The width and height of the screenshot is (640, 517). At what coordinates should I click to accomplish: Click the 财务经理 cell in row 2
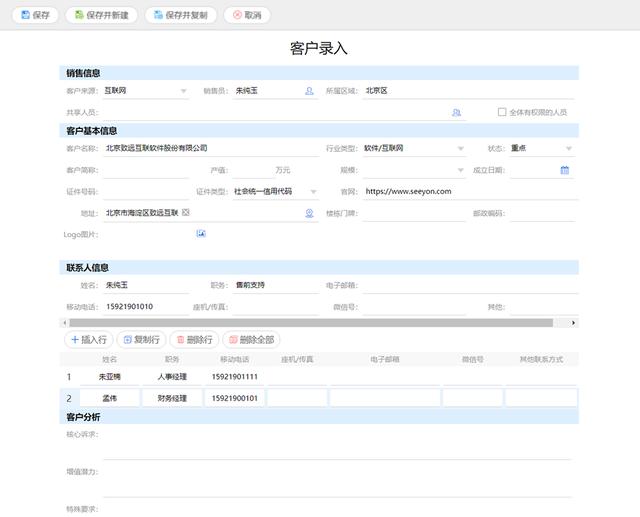point(172,398)
